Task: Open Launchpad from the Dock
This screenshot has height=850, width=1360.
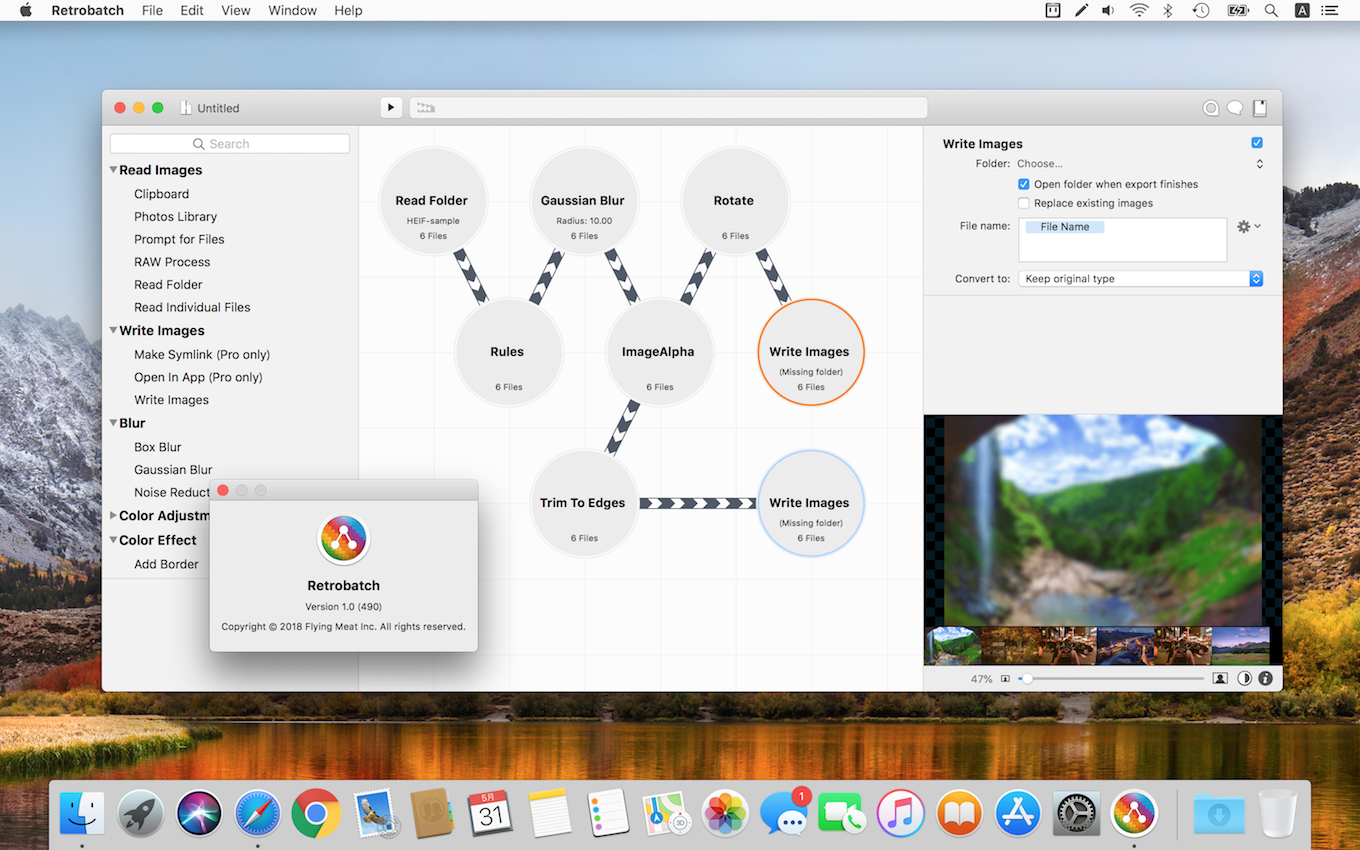Action: pos(141,813)
